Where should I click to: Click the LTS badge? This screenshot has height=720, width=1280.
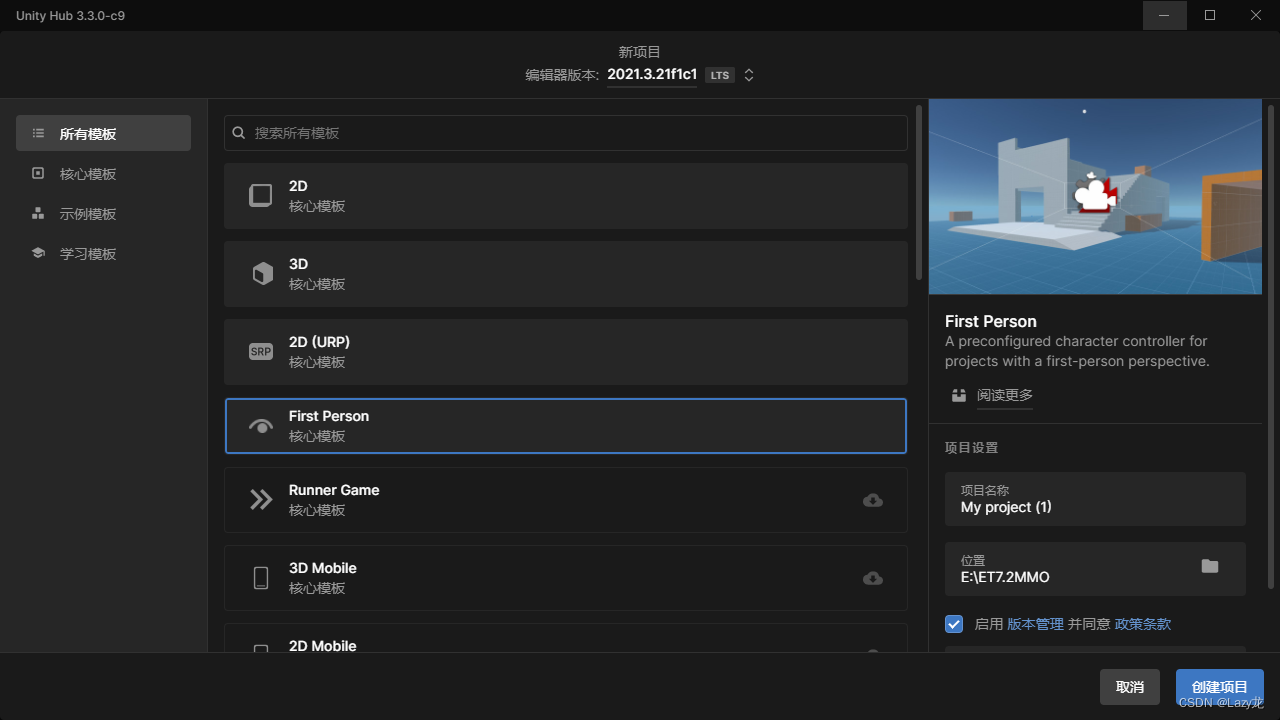(720, 75)
